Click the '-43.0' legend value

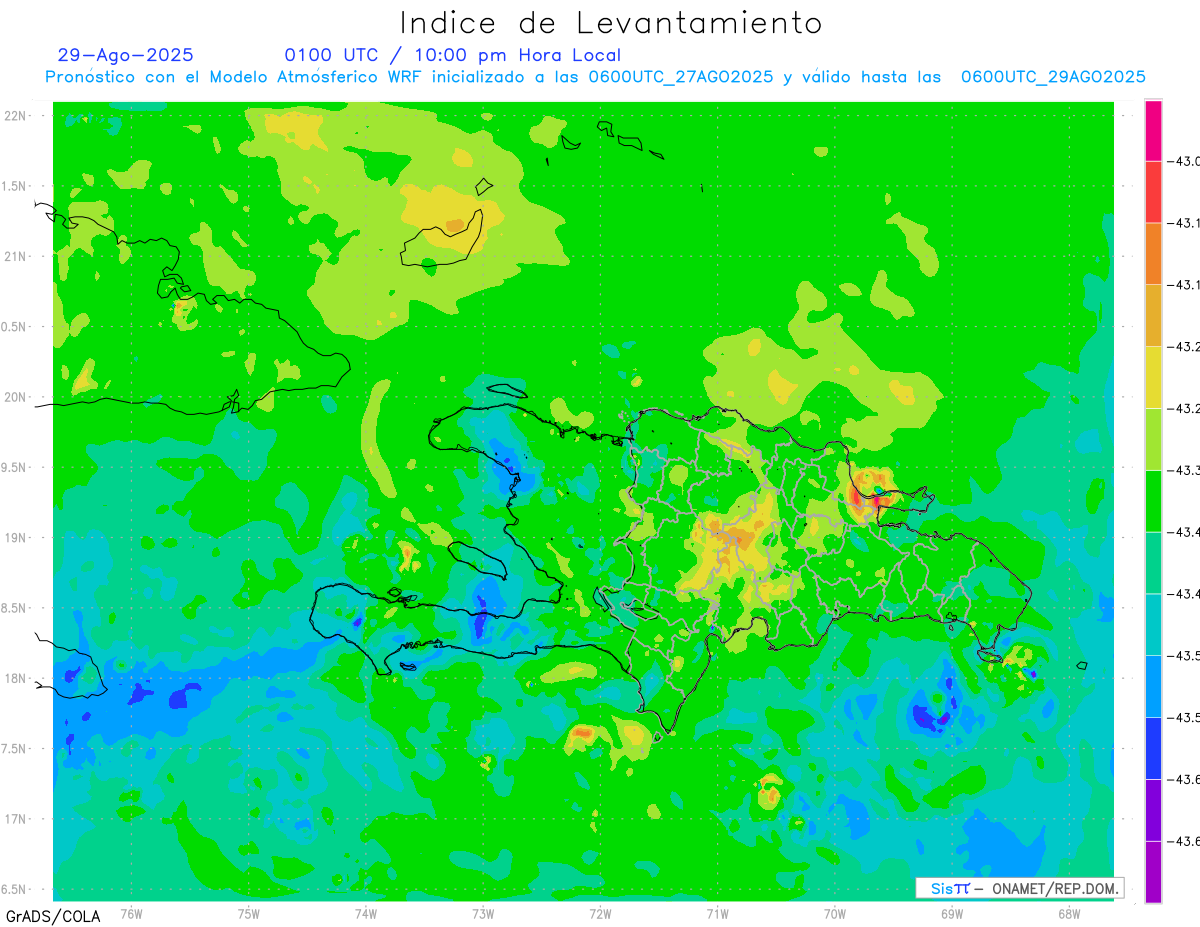point(1186,161)
